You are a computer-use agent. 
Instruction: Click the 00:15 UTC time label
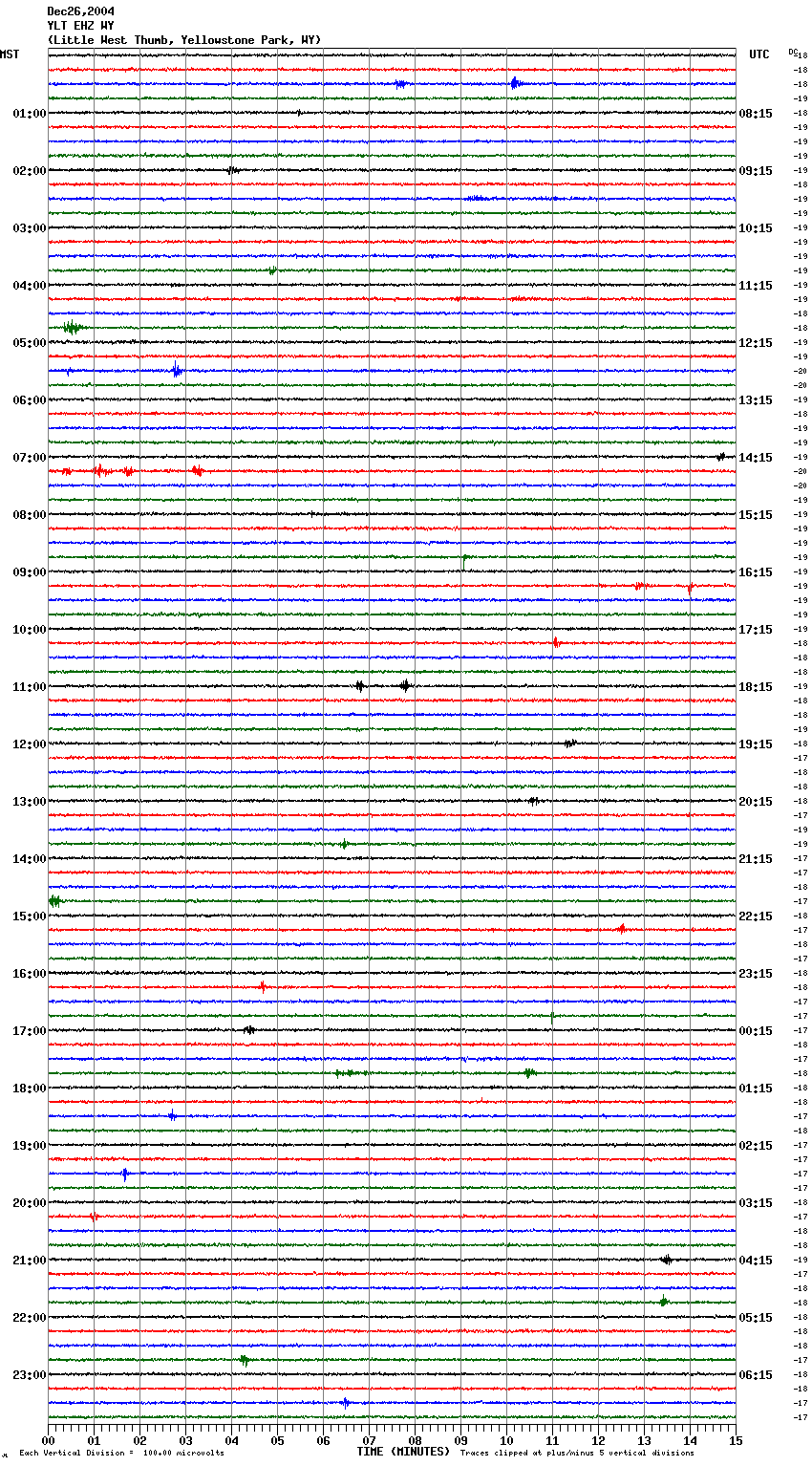pos(756,1031)
